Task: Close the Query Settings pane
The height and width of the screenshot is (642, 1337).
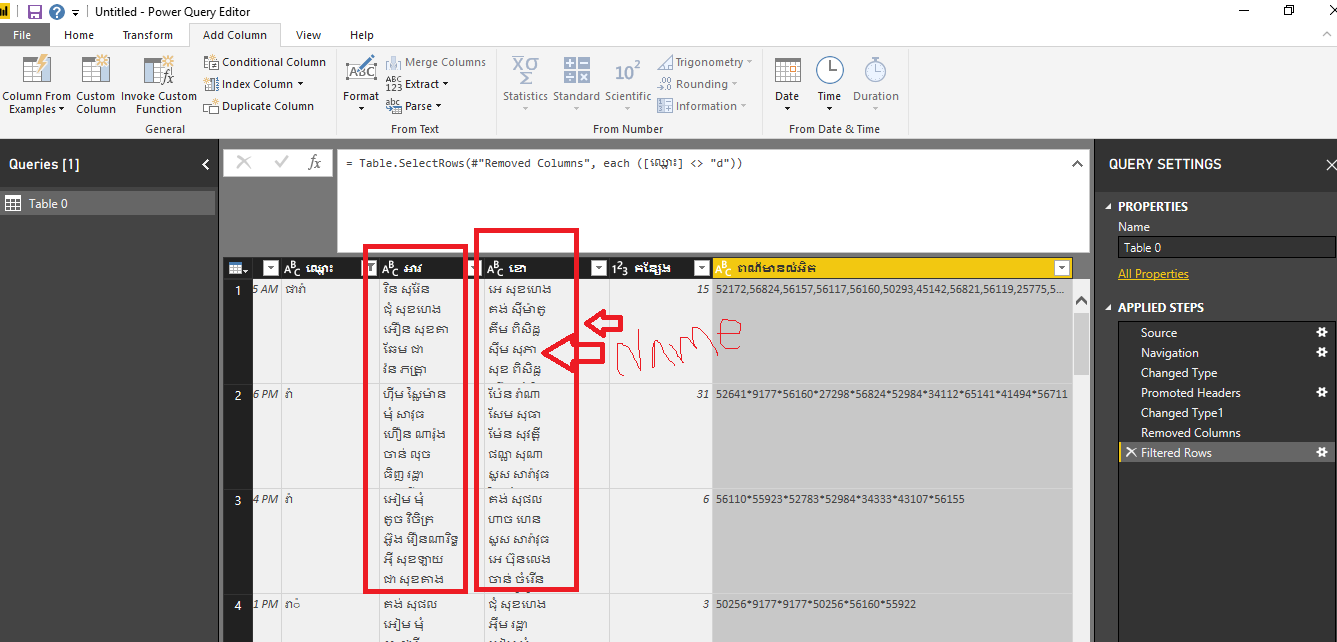Action: [1330, 165]
